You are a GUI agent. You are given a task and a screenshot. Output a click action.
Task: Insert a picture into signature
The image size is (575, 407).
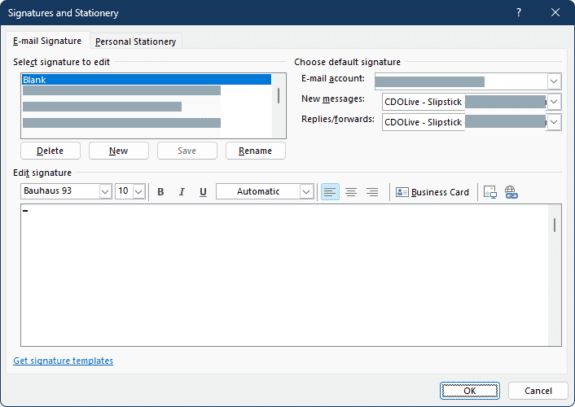(490, 192)
